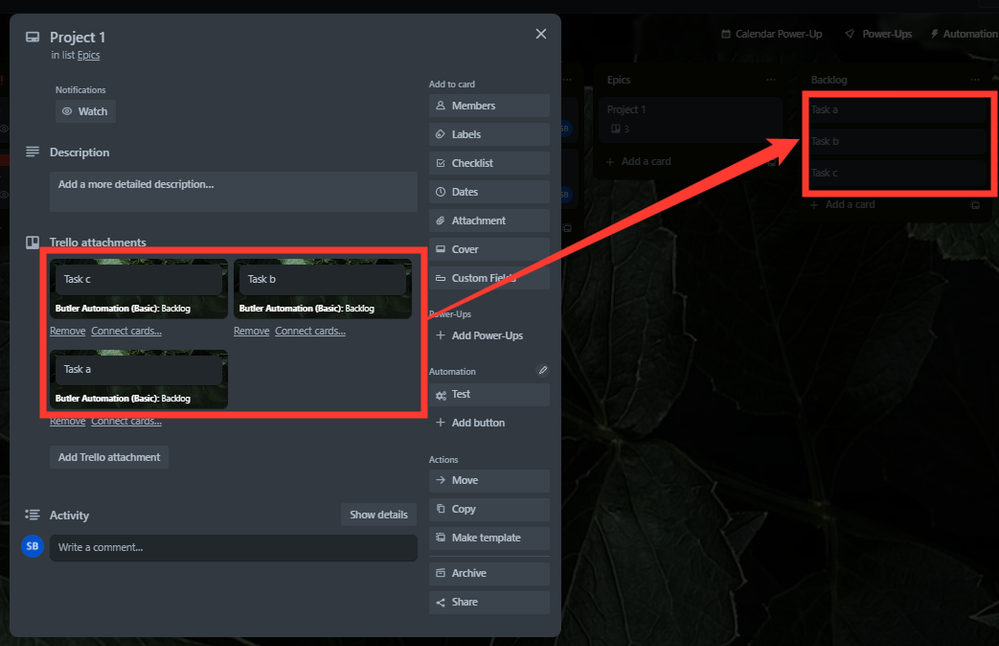Viewport: 999px width, 646px height.
Task: Click Add button under Automation
Action: tap(489, 422)
